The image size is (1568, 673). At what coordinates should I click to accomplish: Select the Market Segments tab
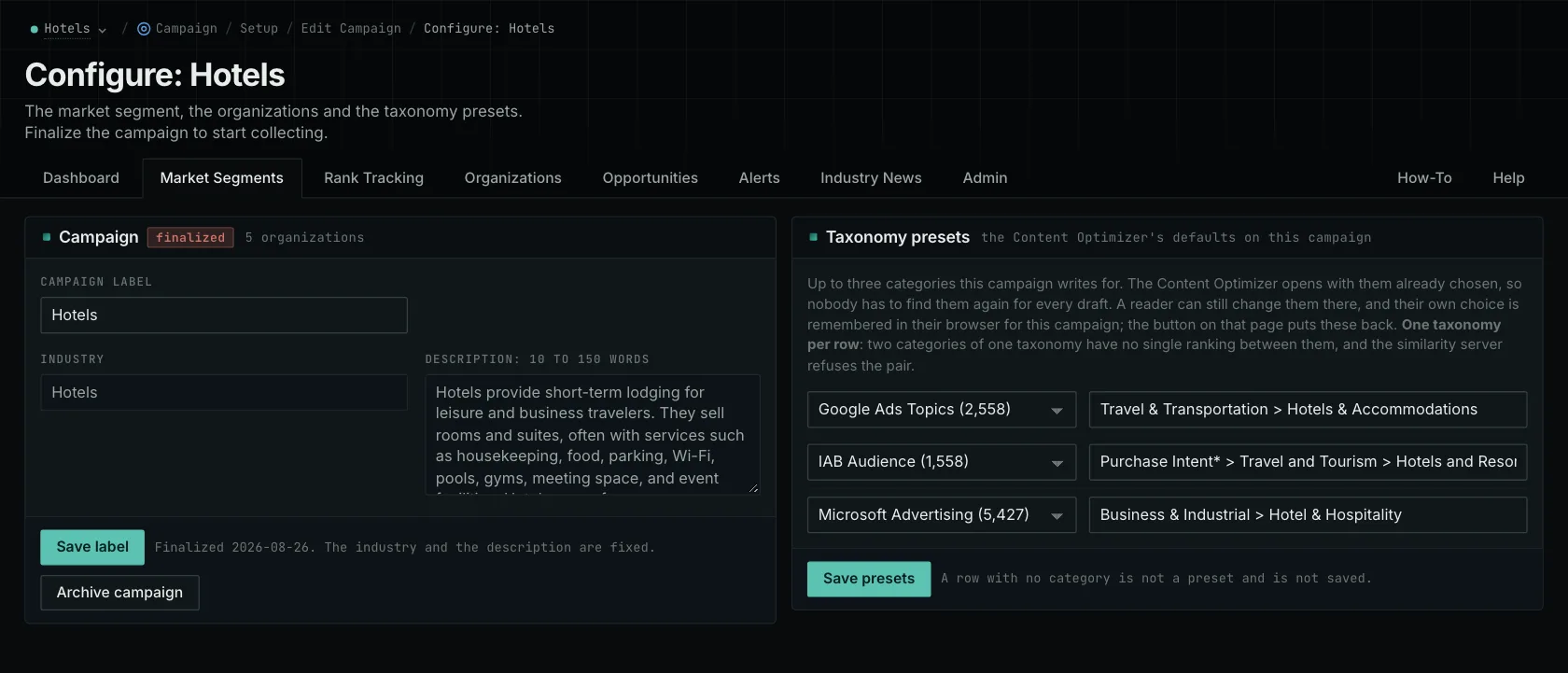(x=221, y=178)
